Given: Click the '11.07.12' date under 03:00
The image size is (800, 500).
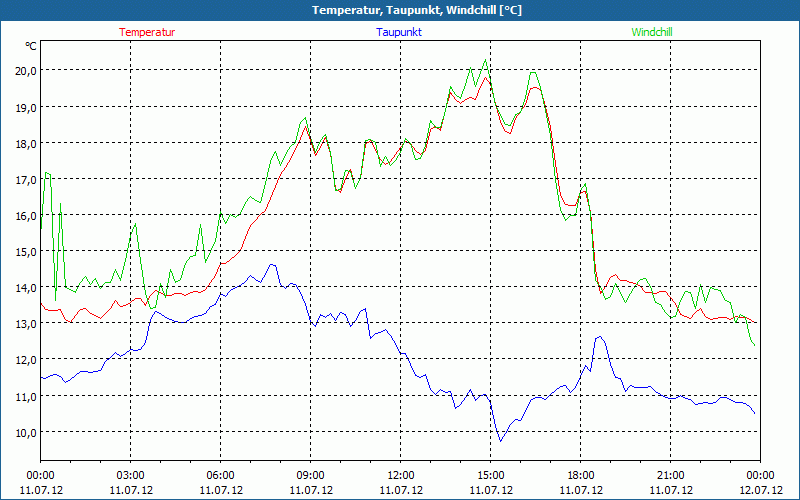Looking at the screenshot, I should click(131, 490).
